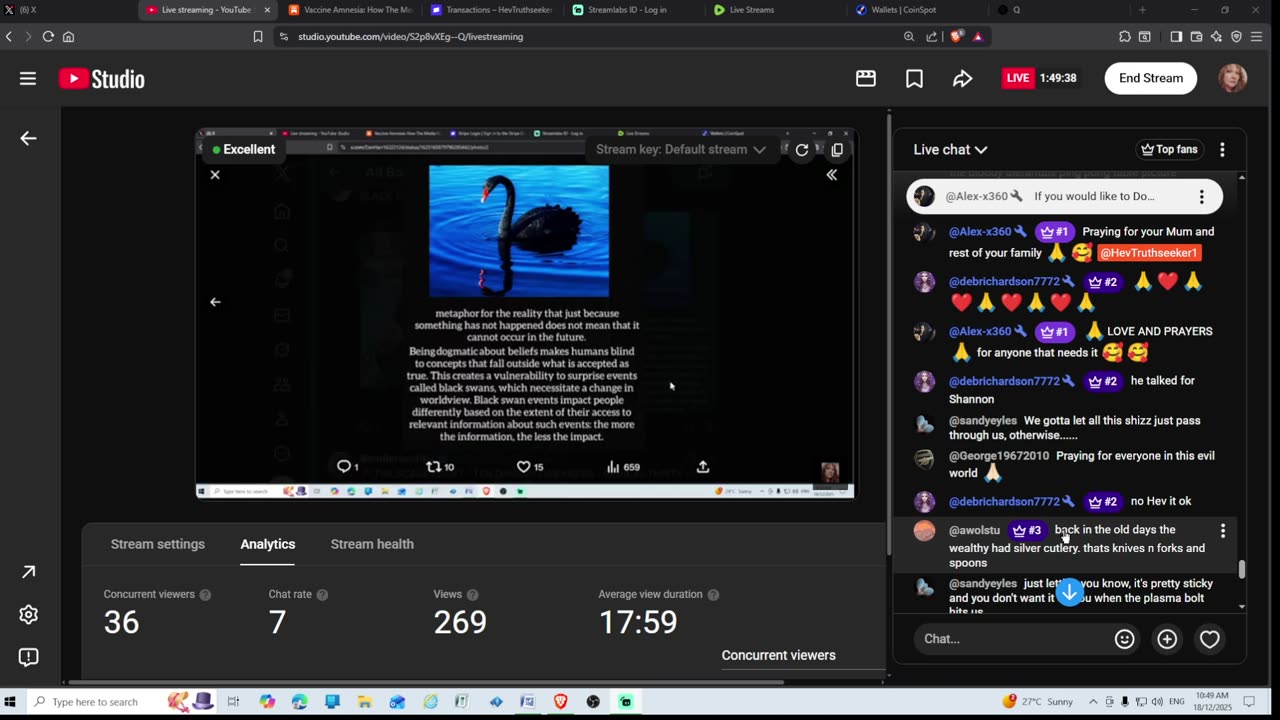This screenshot has height=720, width=1280.
Task: Click the @HevTruthseeker1 mention tag
Action: pos(1148,253)
